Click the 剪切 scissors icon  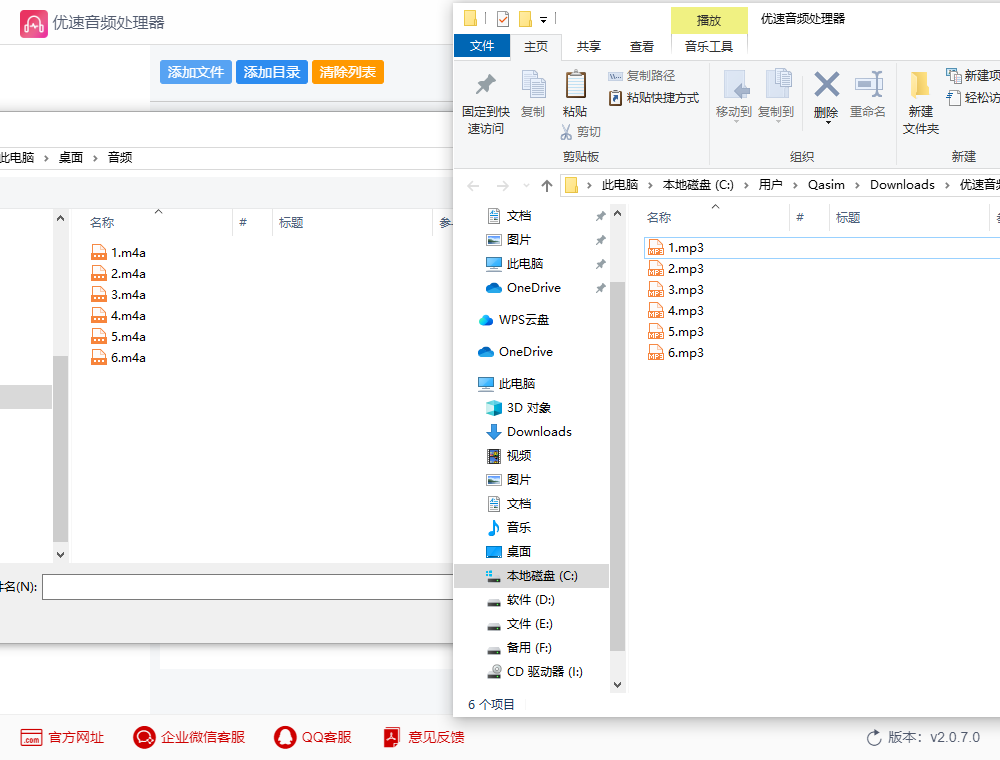pyautogui.click(x=566, y=132)
